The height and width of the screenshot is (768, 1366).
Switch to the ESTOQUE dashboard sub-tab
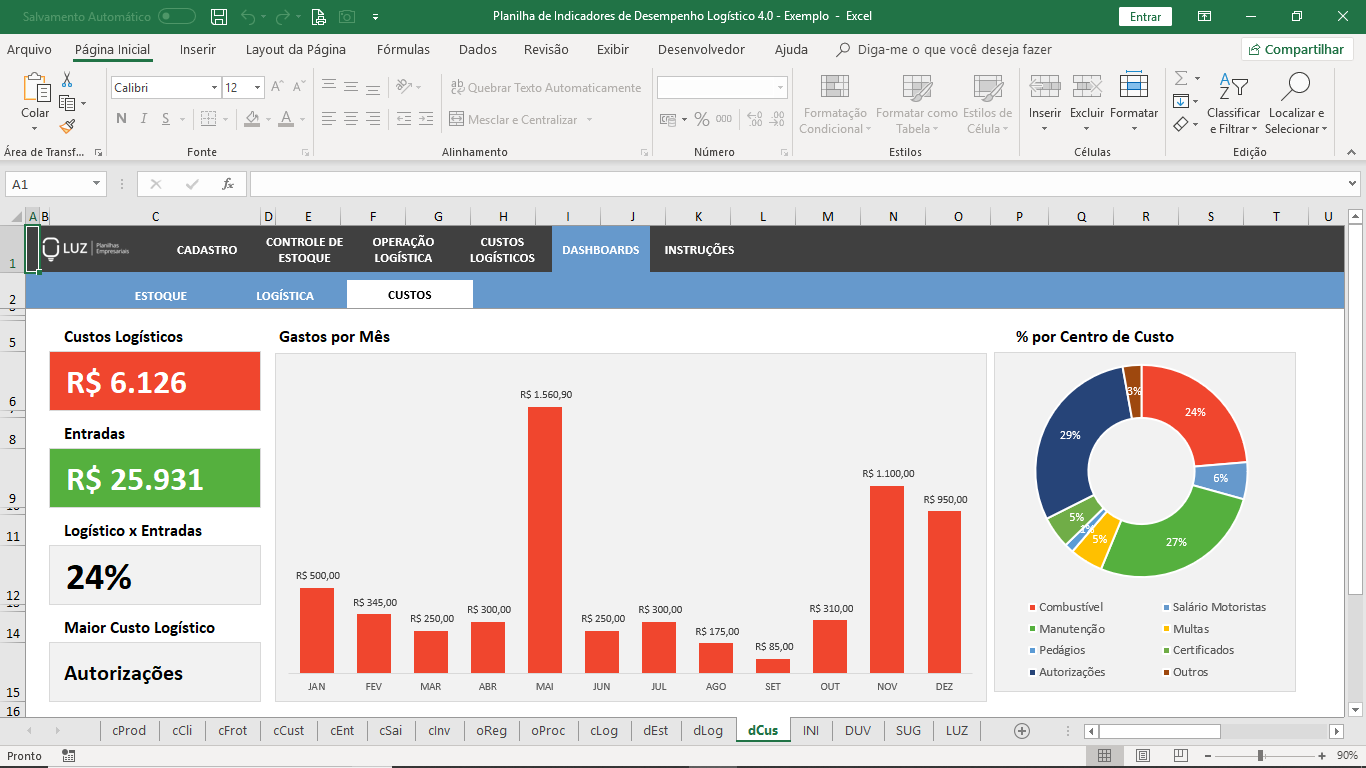[161, 295]
